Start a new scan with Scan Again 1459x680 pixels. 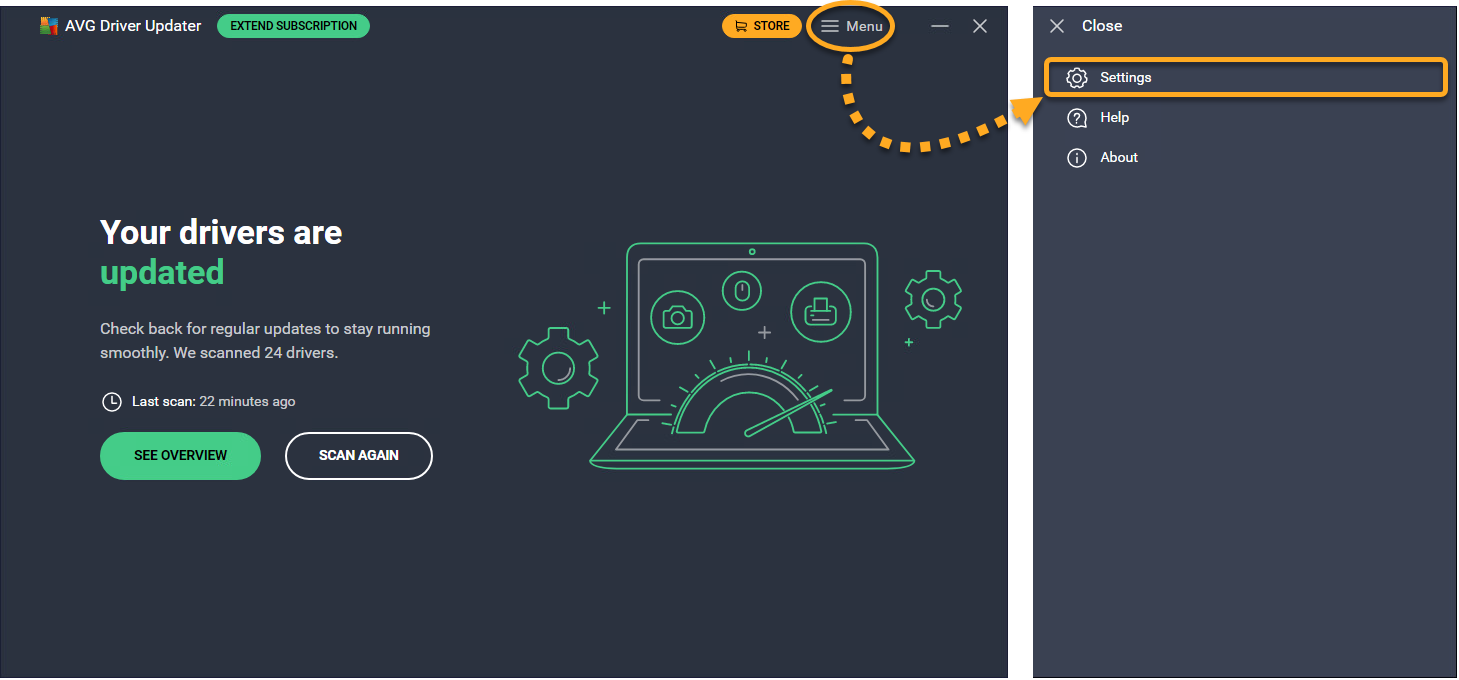pos(358,456)
